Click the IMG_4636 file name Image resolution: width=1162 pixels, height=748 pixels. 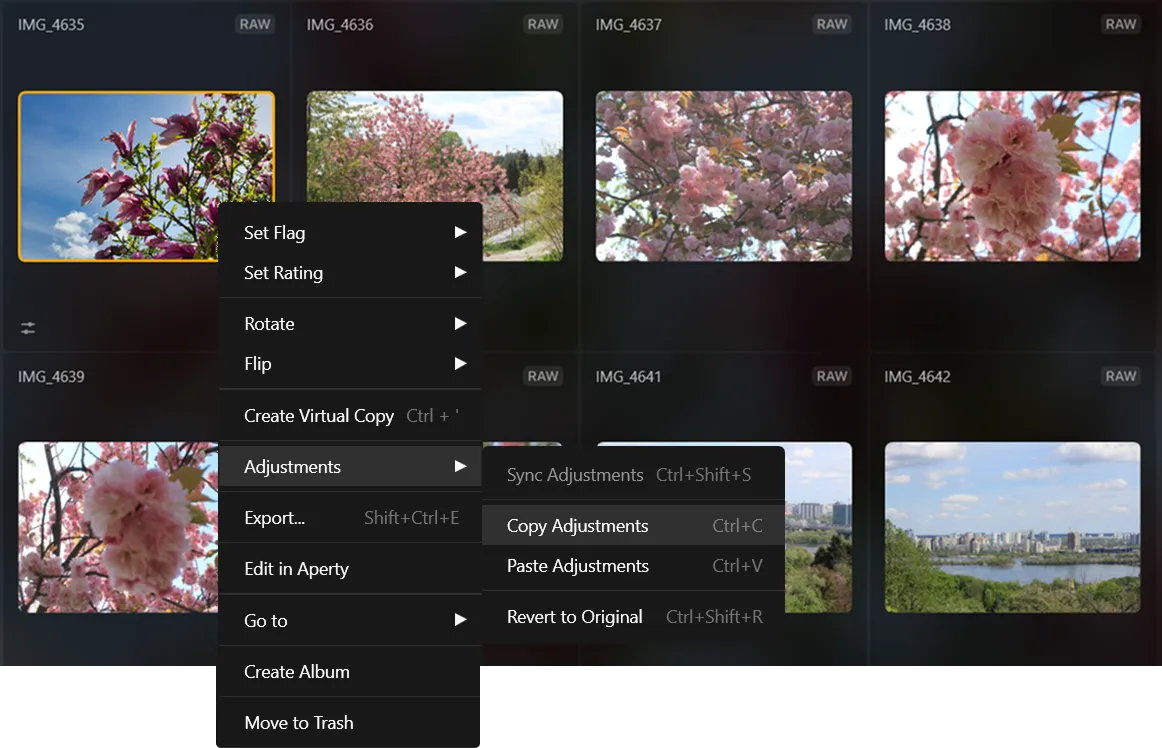pos(340,24)
